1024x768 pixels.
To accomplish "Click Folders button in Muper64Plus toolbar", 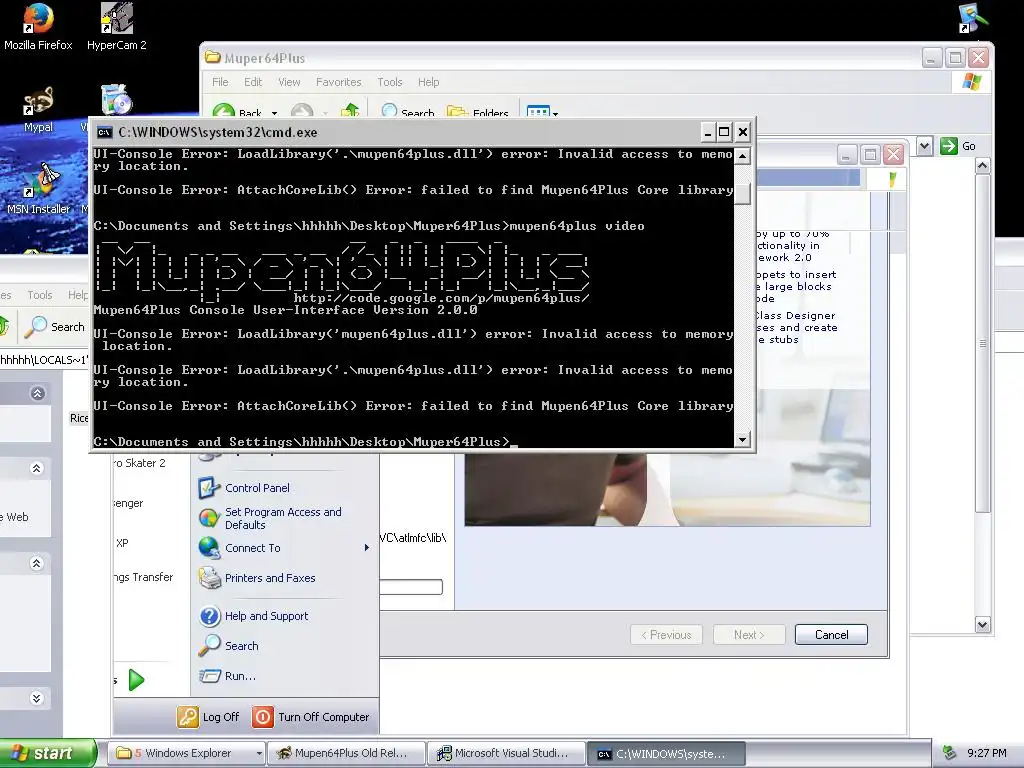I will (x=477, y=112).
